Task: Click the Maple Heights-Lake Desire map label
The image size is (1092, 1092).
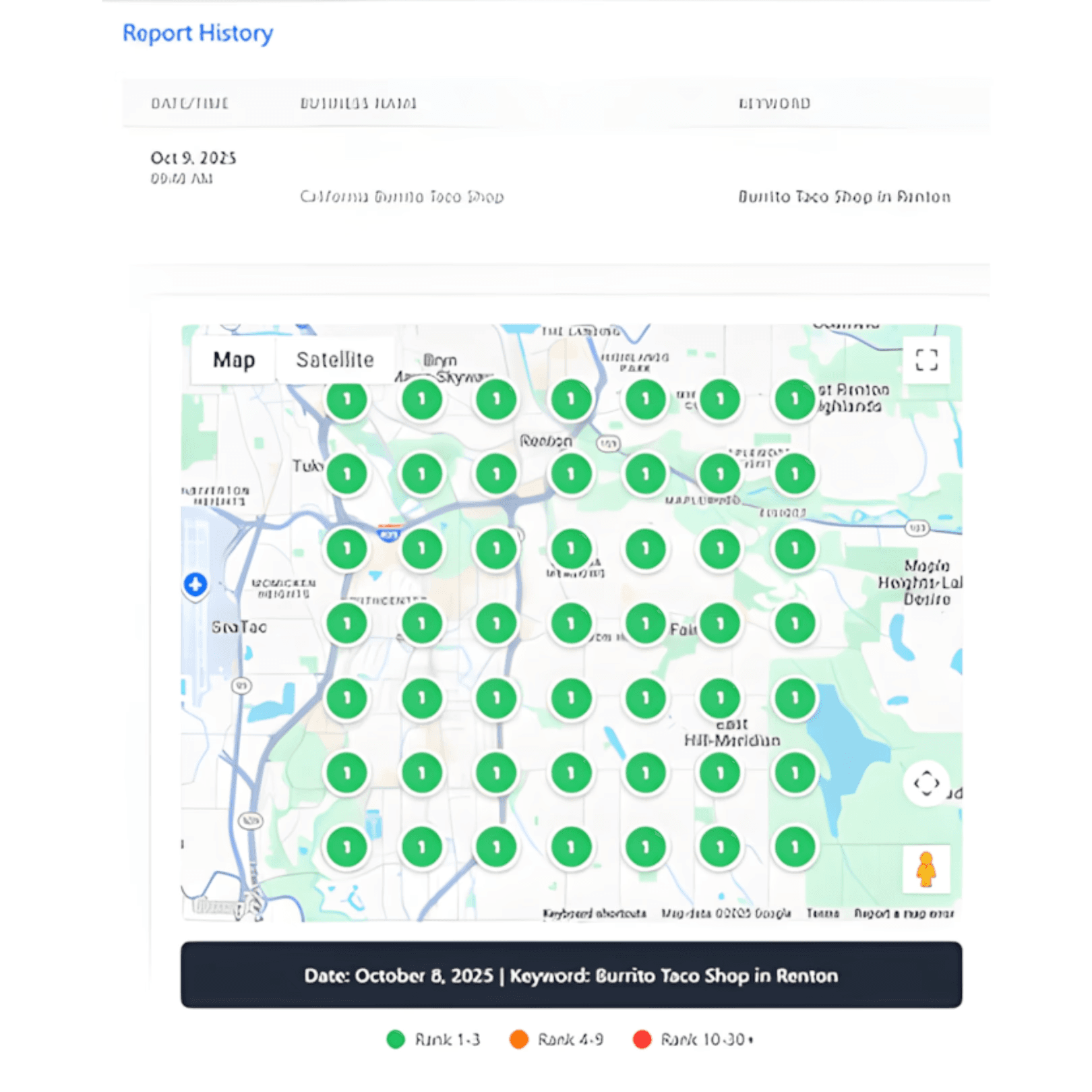Action: point(920,582)
